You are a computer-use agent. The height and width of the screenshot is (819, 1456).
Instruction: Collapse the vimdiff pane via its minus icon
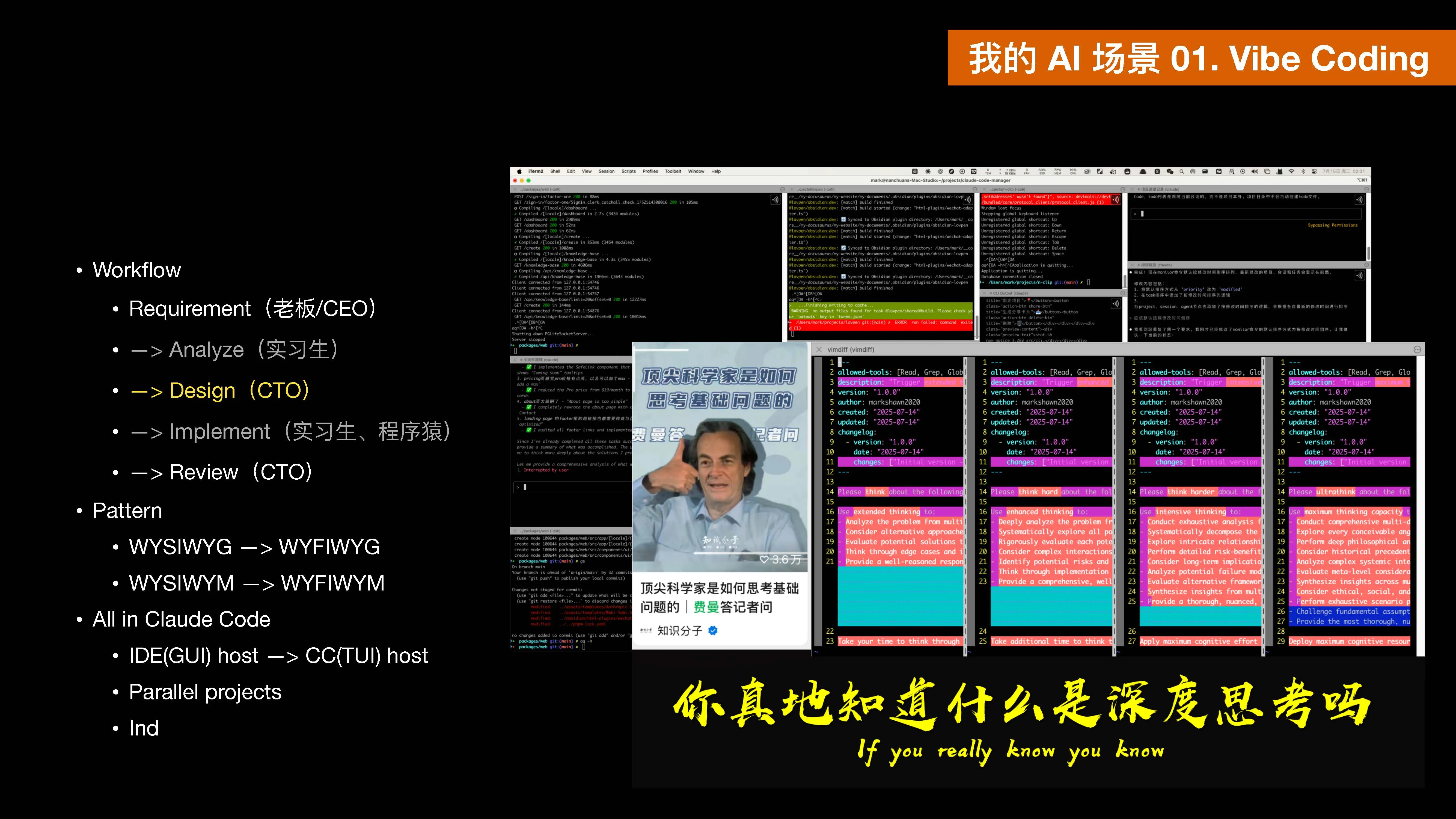coord(1417,350)
